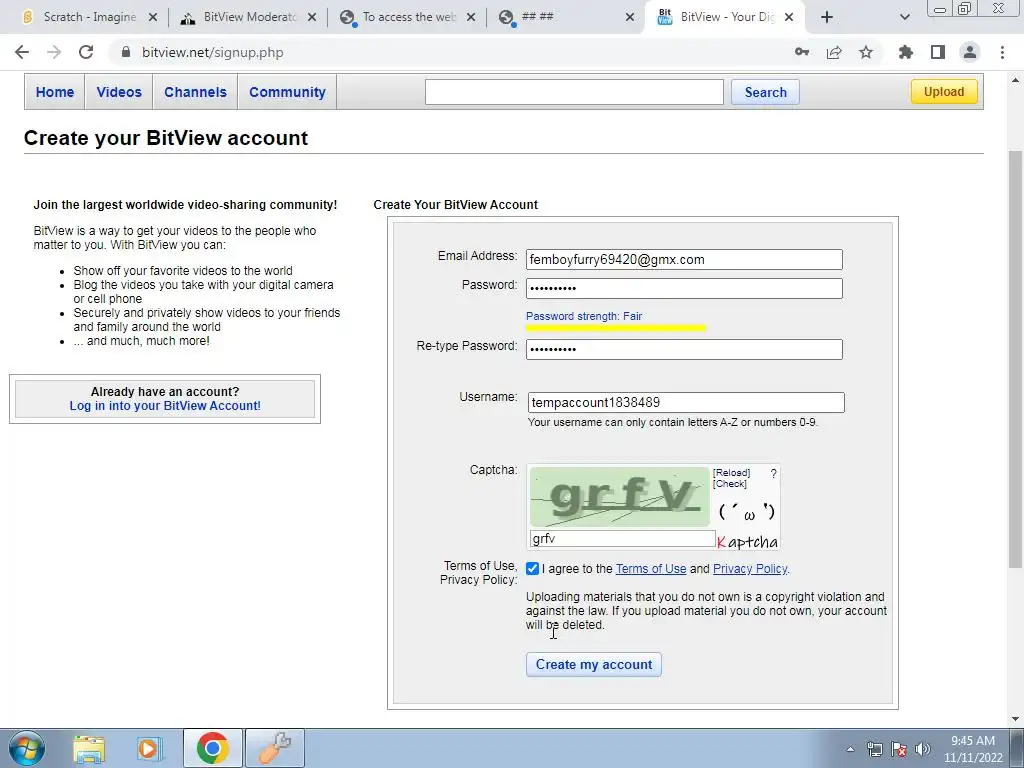Viewport: 1024px width, 768px height.
Task: Open the Community navigation item
Action: [x=287, y=92]
